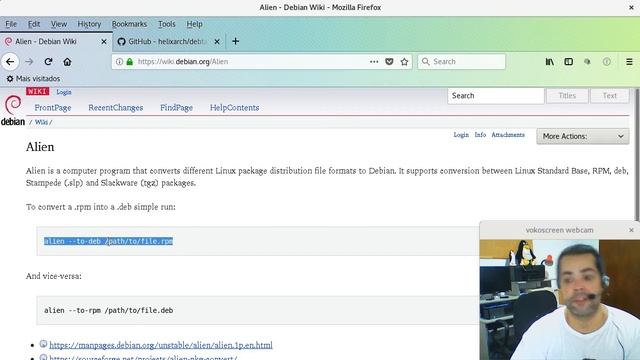Click the forward navigation arrow
Screen dimensions: 640x360
click(x=29, y=62)
